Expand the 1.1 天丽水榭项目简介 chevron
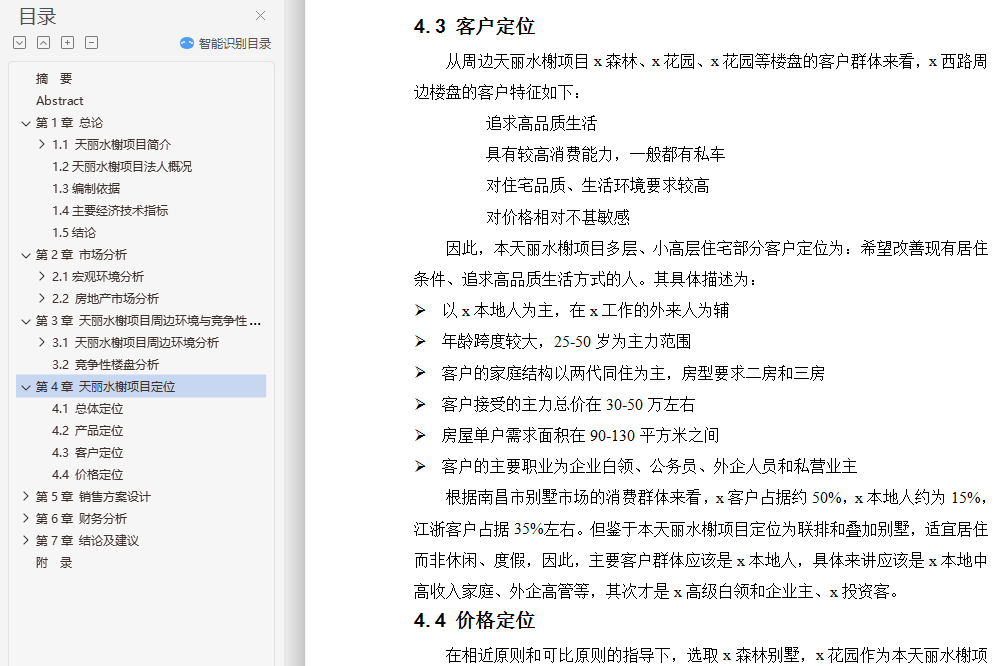996x666 pixels. pos(42,144)
